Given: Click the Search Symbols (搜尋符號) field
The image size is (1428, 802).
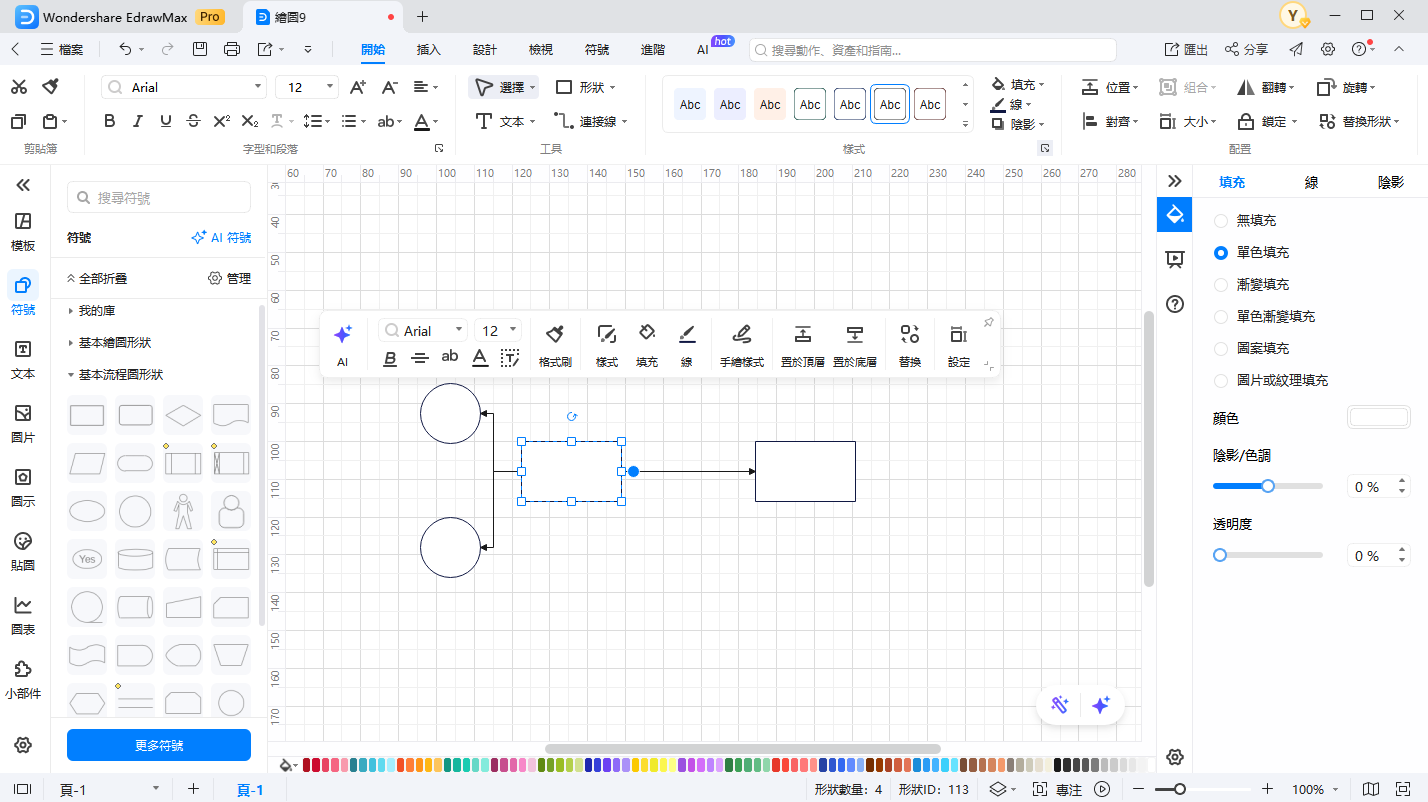Looking at the screenshot, I should (x=159, y=198).
